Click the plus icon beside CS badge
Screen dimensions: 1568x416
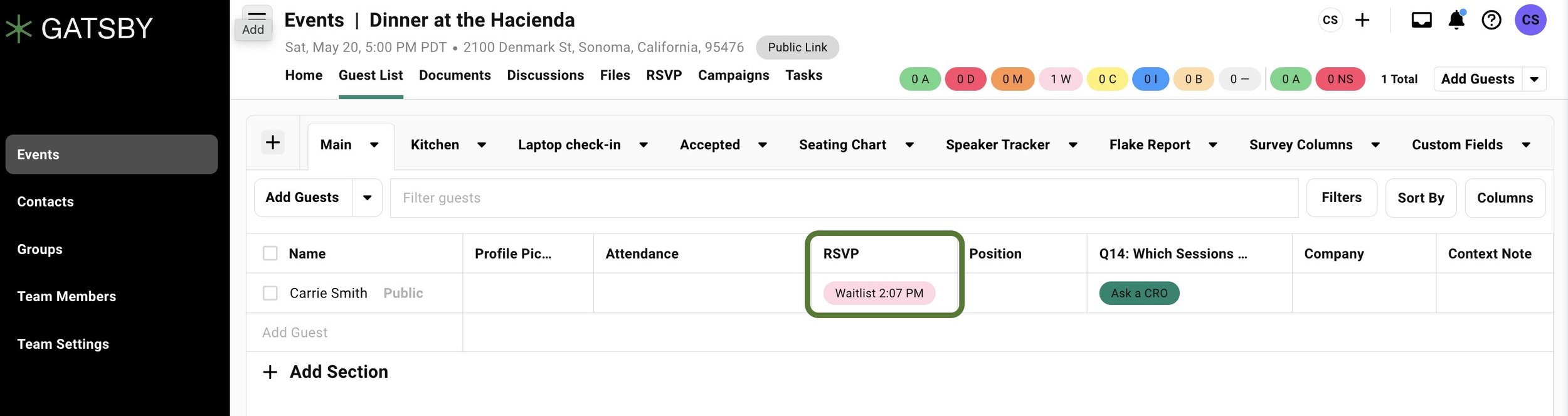1362,20
